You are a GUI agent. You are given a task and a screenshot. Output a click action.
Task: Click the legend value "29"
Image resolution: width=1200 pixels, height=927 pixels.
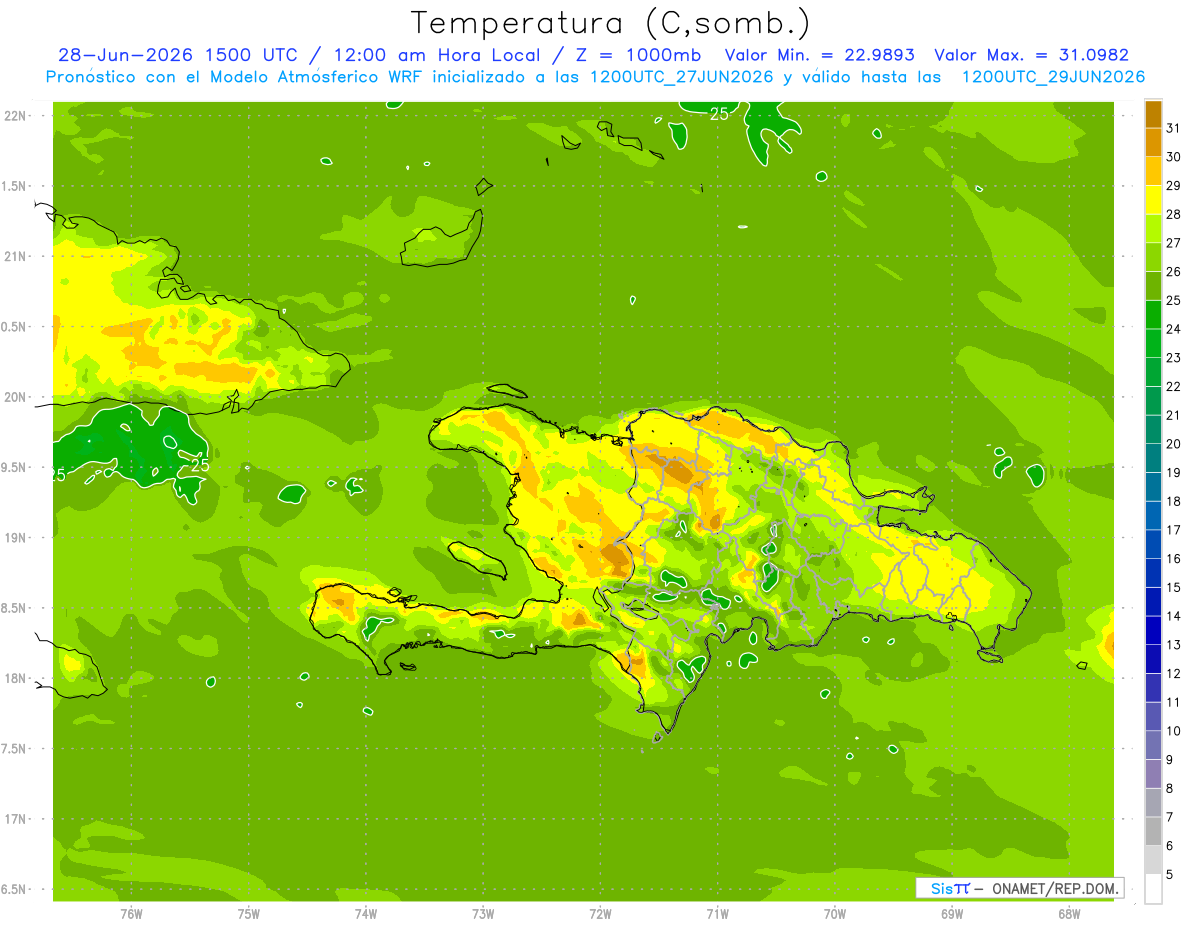1174,186
